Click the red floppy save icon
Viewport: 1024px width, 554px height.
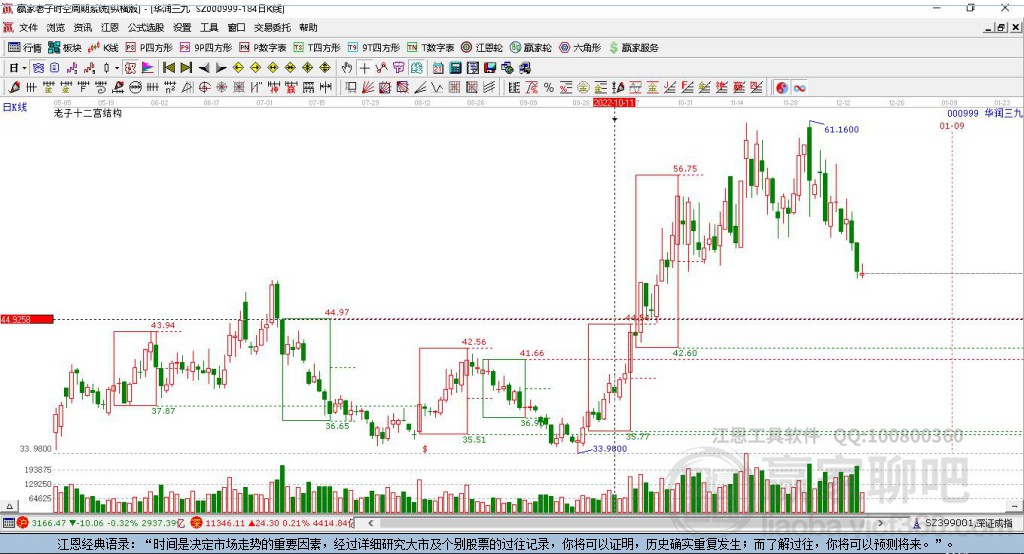[490, 68]
